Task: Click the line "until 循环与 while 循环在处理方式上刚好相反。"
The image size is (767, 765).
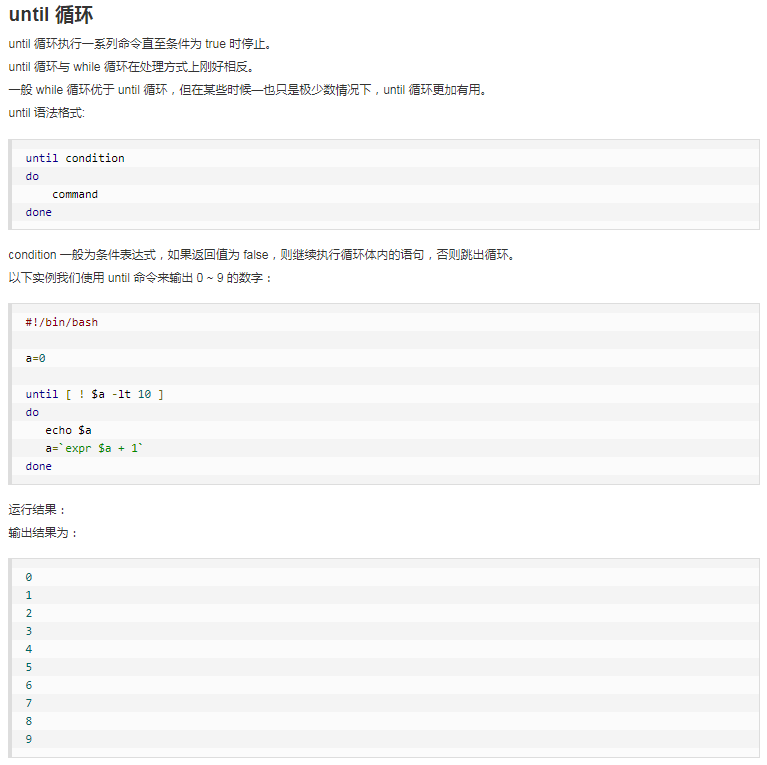Action: coord(131,67)
